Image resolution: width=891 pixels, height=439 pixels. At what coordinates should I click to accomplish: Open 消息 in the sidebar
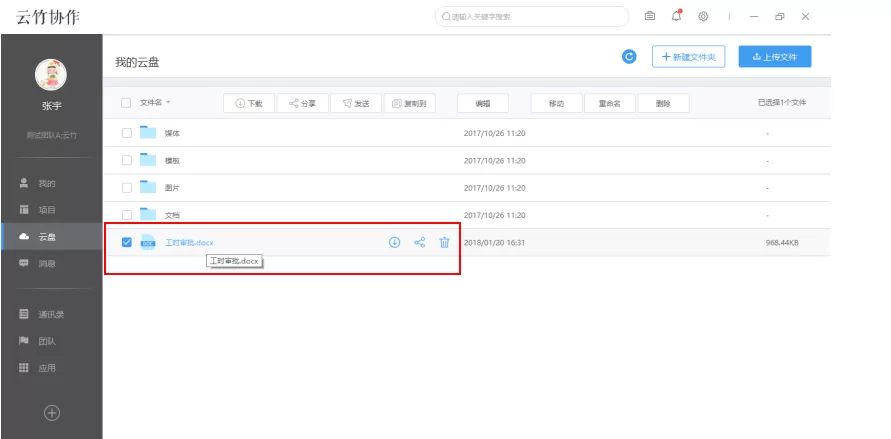coord(52,264)
